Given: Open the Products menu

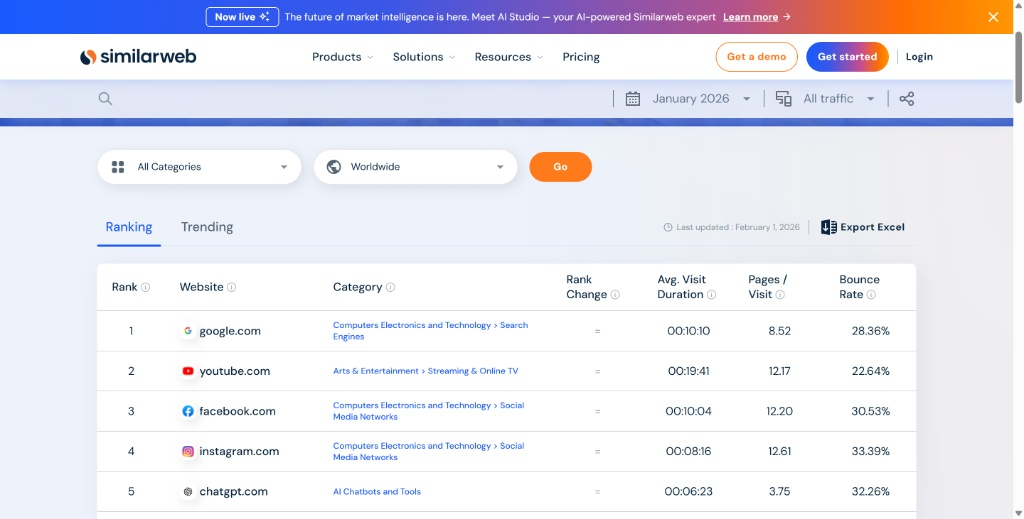Looking at the screenshot, I should pyautogui.click(x=343, y=57).
